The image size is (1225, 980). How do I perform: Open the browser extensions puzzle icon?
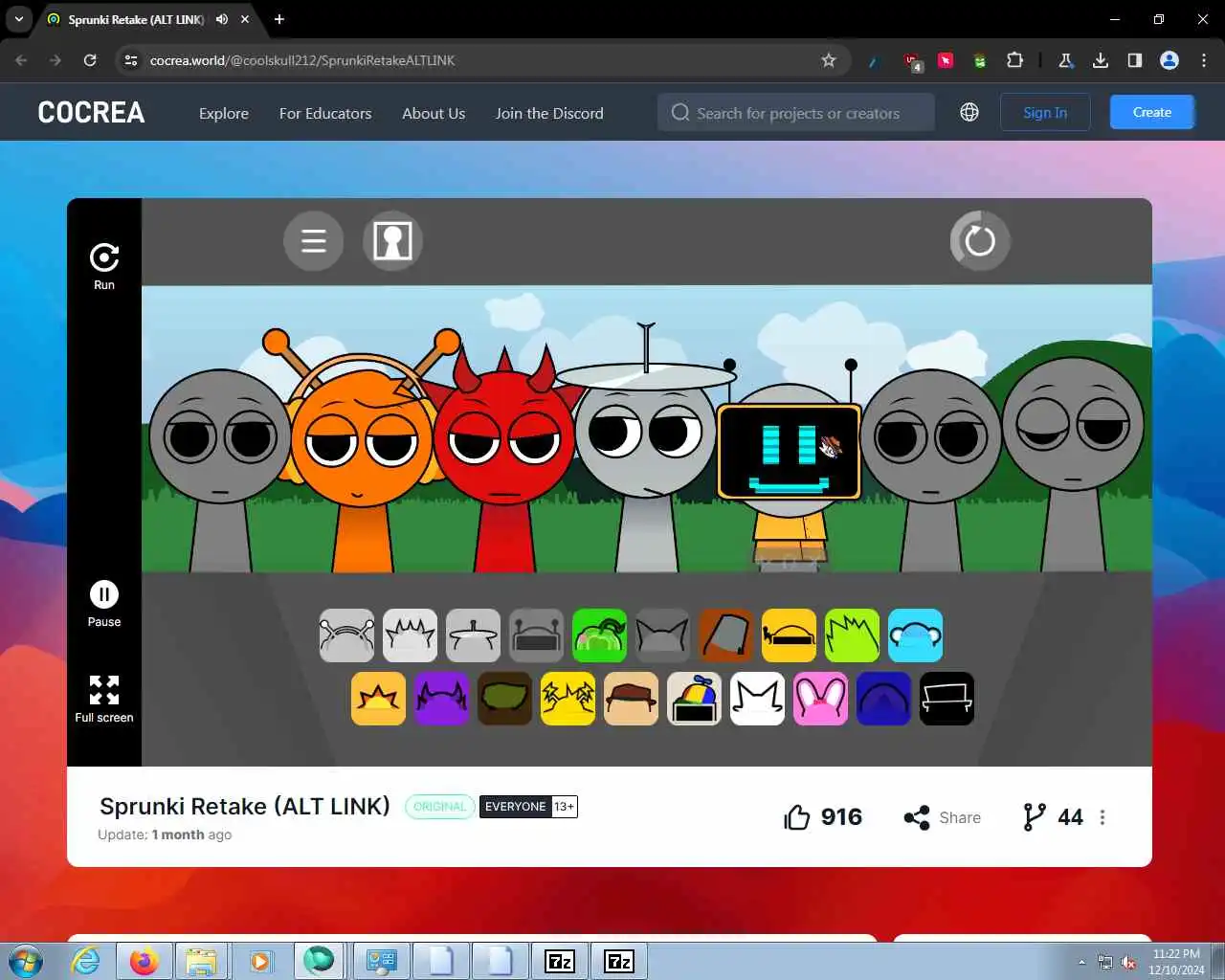click(1014, 60)
